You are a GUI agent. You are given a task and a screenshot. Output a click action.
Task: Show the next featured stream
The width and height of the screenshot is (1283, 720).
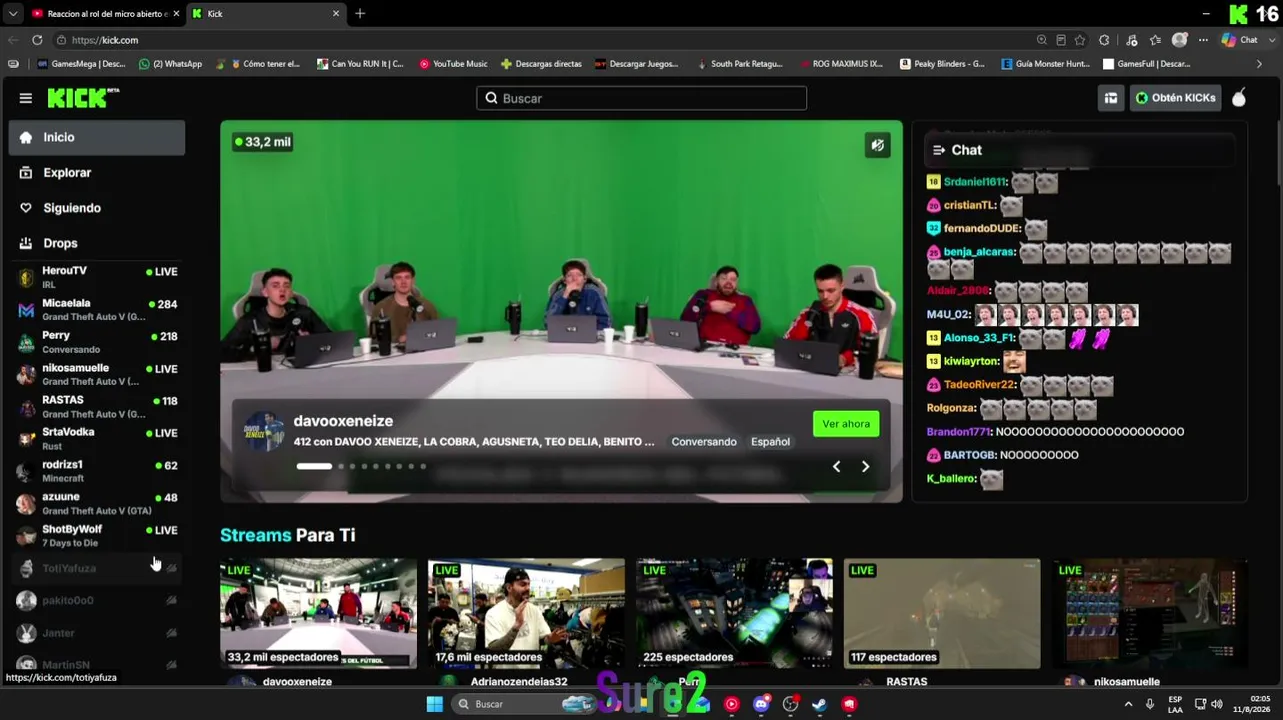point(865,467)
